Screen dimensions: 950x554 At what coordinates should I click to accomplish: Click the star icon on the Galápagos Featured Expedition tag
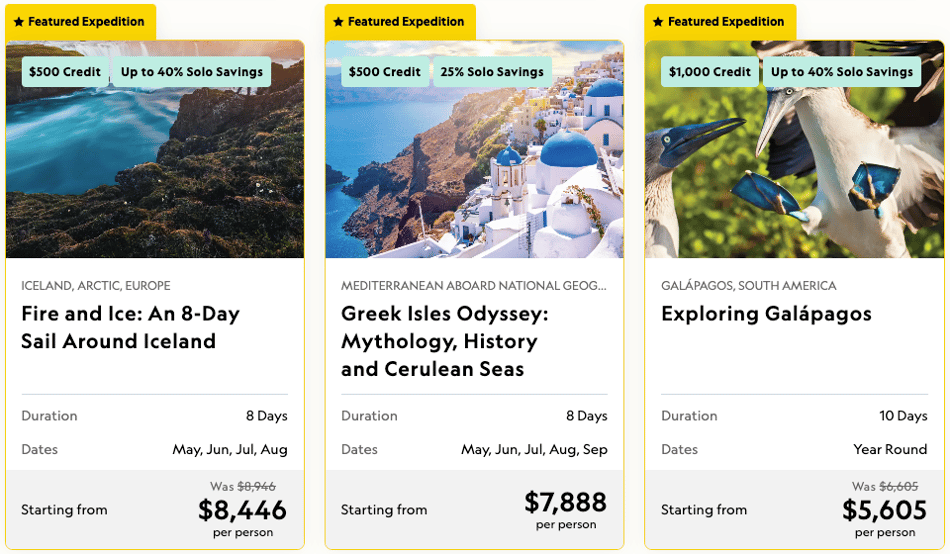point(658,22)
